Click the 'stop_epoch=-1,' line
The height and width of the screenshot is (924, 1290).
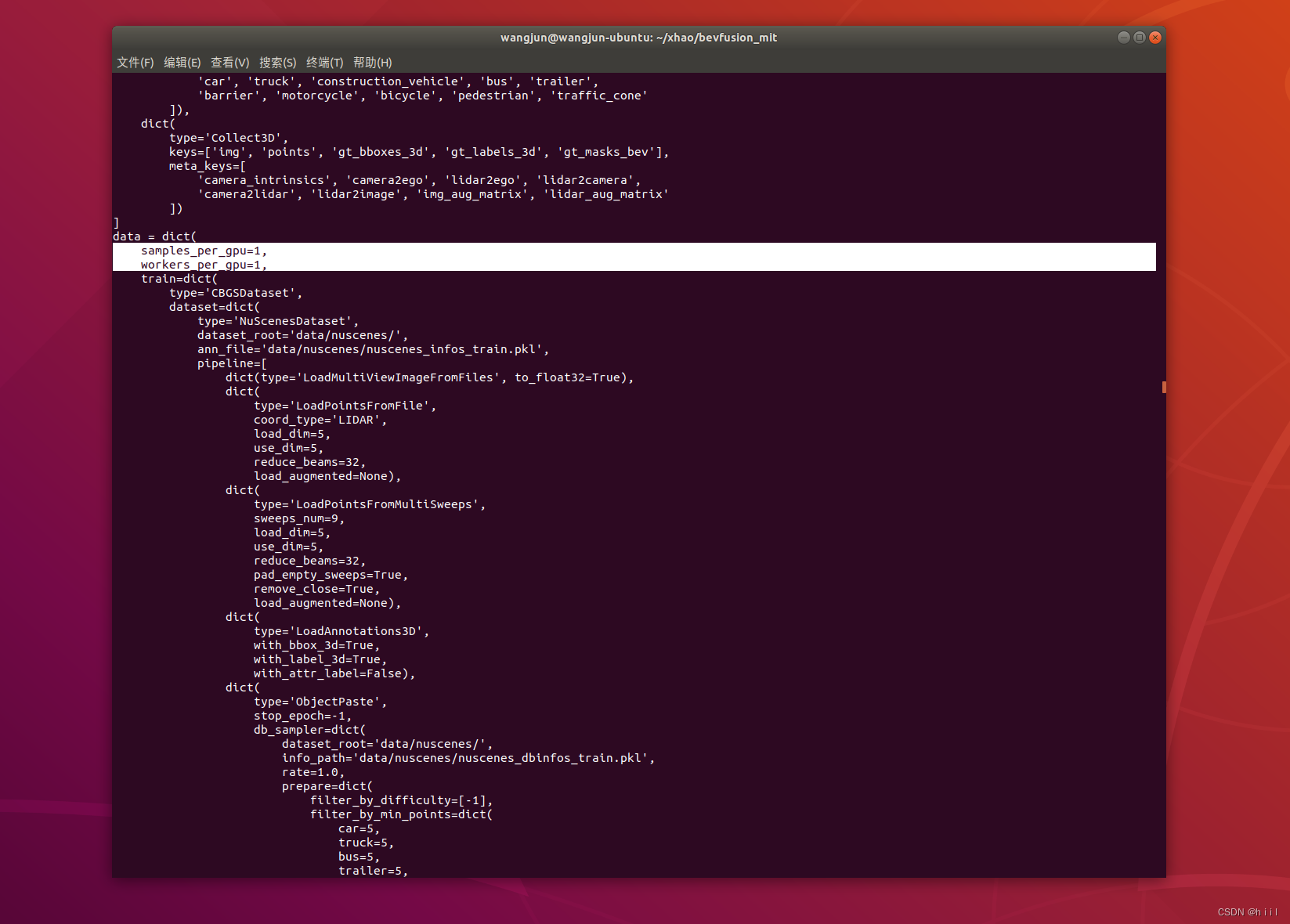302,716
